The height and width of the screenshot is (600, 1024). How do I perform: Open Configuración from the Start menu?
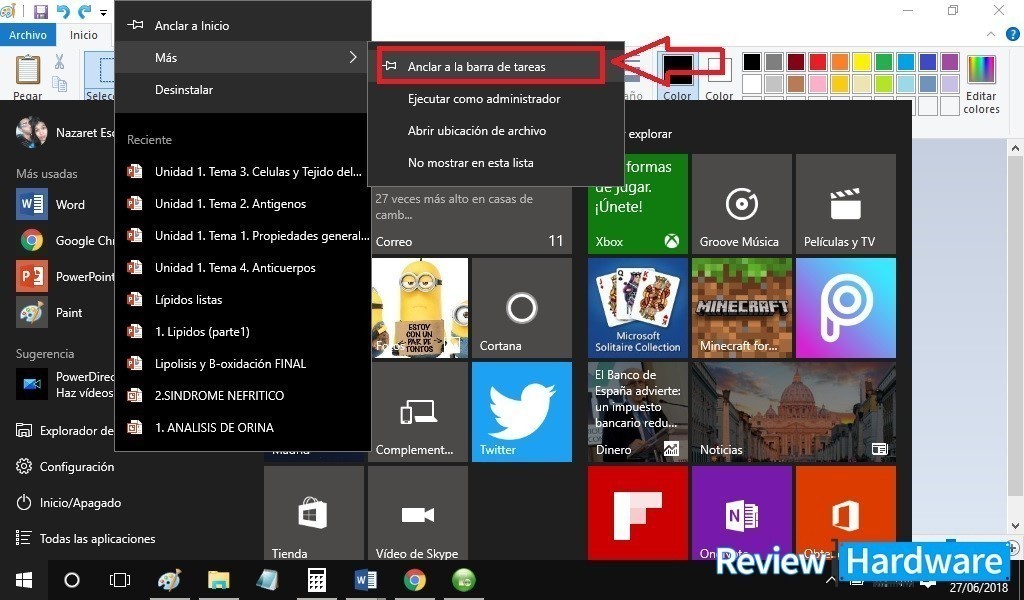coord(76,467)
